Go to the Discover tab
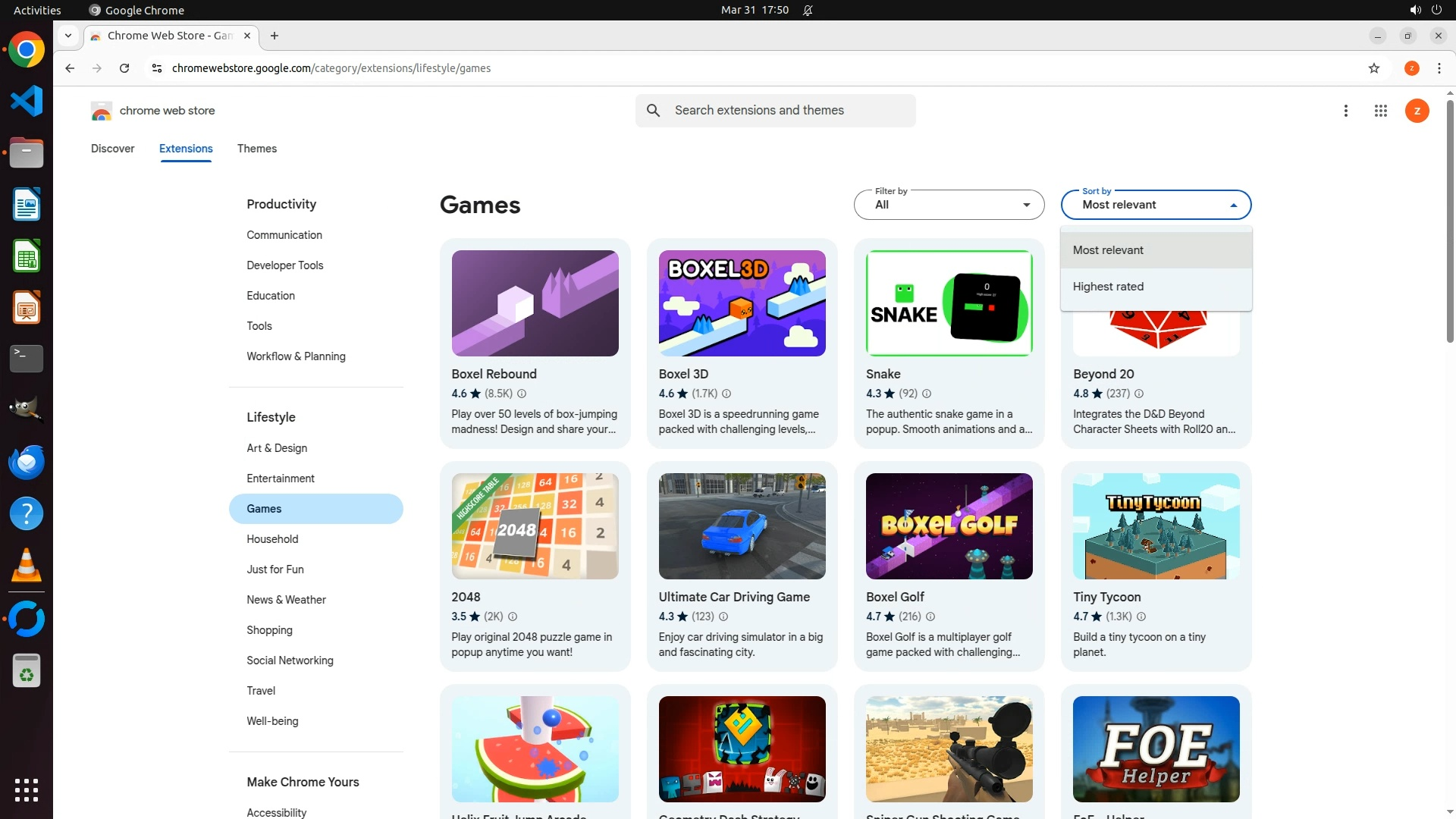Viewport: 1456px width, 819px height. click(112, 149)
